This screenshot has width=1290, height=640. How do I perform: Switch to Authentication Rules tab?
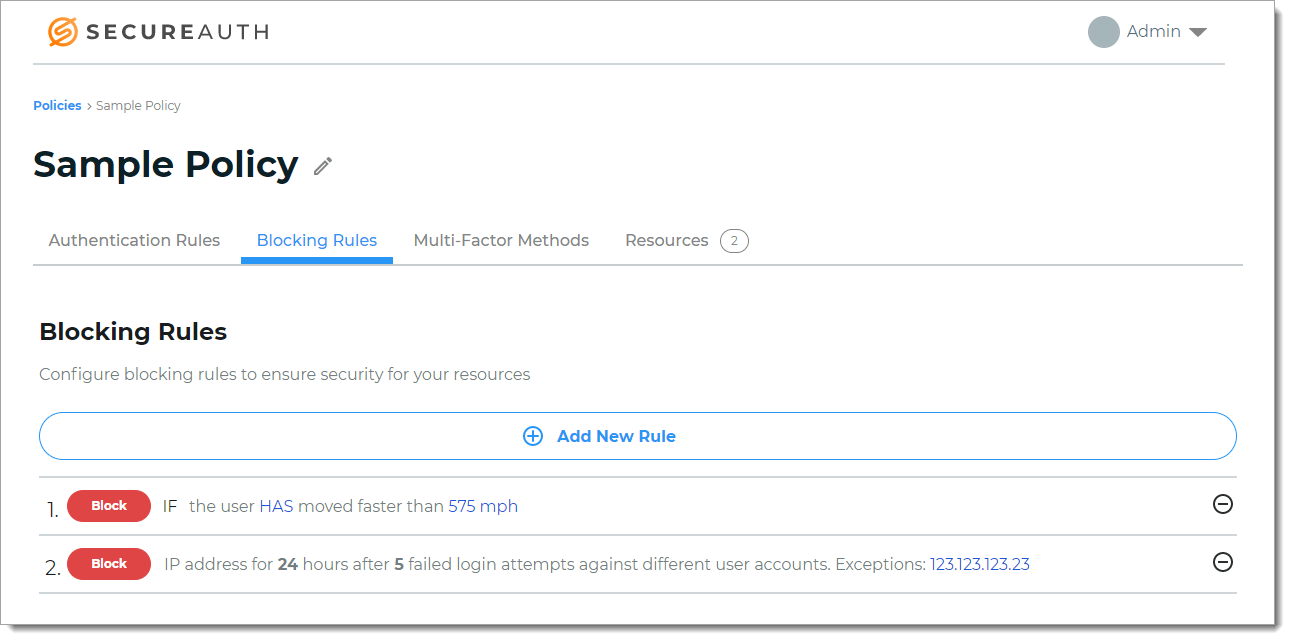point(134,241)
